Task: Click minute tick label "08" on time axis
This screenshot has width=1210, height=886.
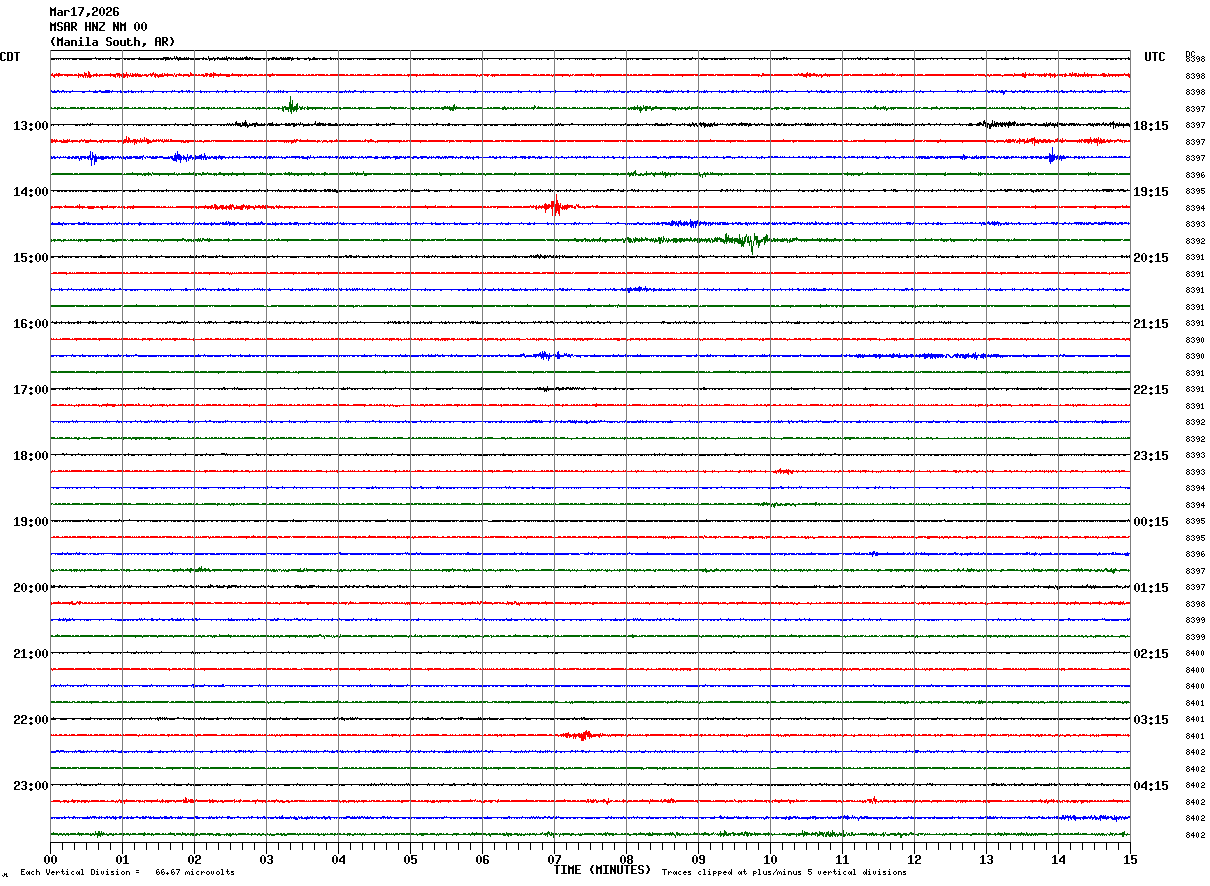Action: (626, 859)
